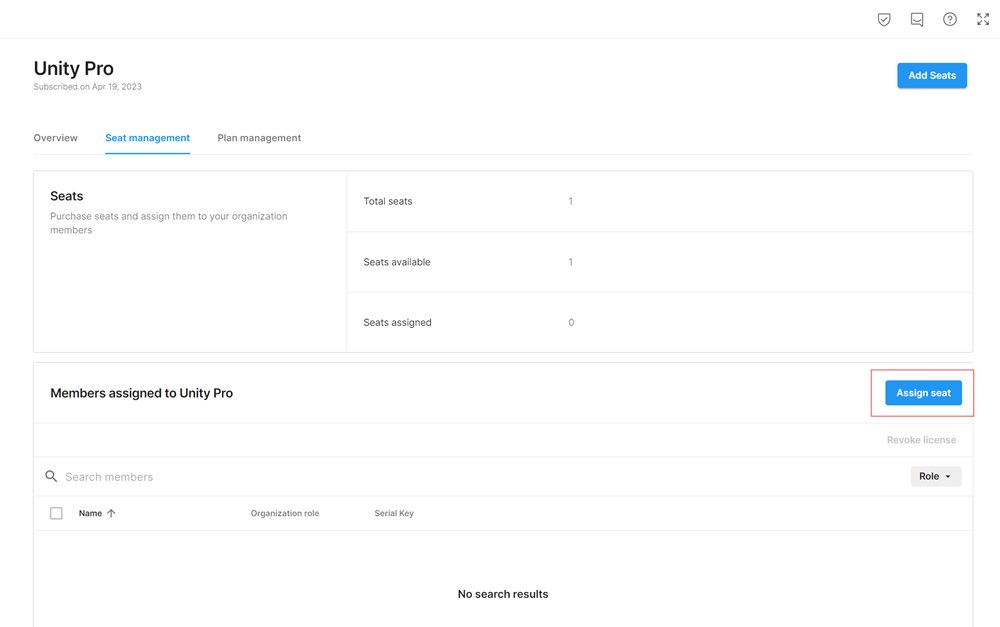Click the Name column header
The width and height of the screenshot is (1000, 627).
[90, 513]
